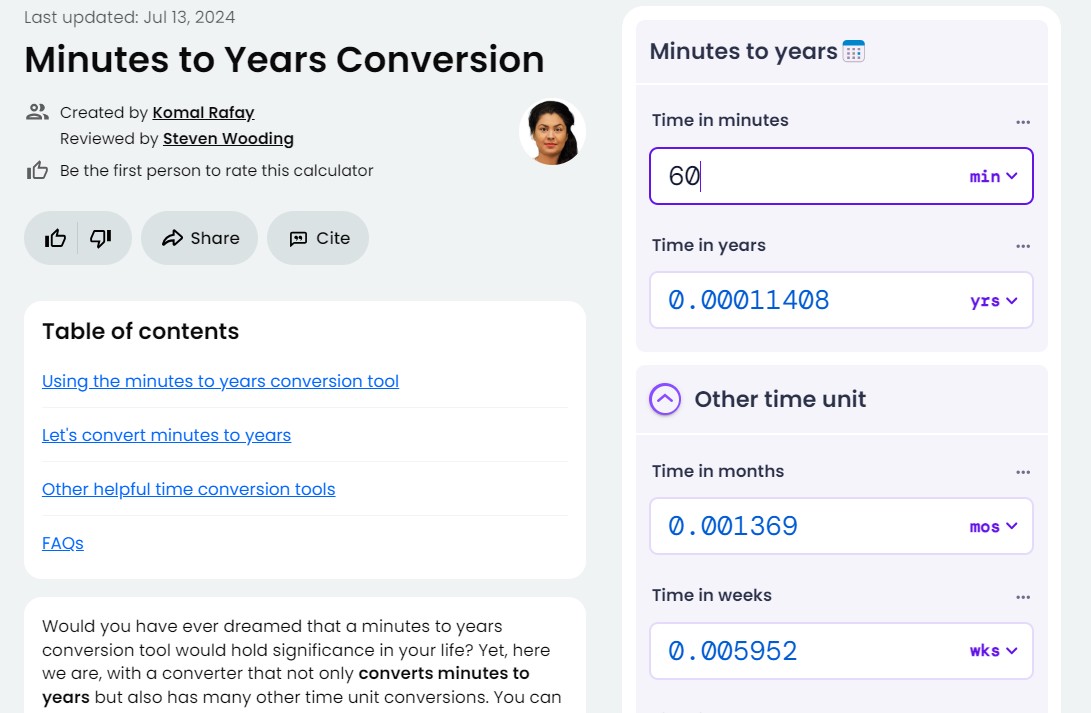Open options menu for Time in weeks

pyautogui.click(x=1023, y=597)
